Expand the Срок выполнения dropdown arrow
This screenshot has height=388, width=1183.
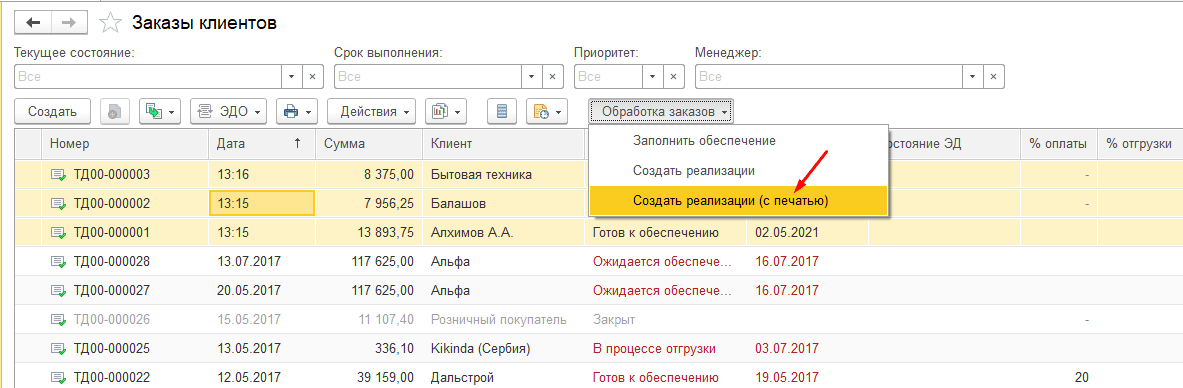click(x=533, y=77)
